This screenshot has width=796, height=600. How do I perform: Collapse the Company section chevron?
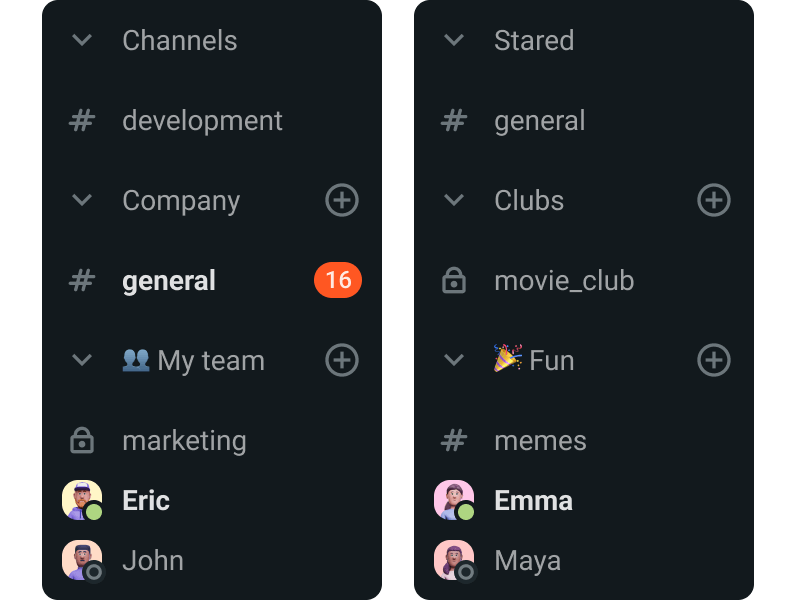(82, 200)
